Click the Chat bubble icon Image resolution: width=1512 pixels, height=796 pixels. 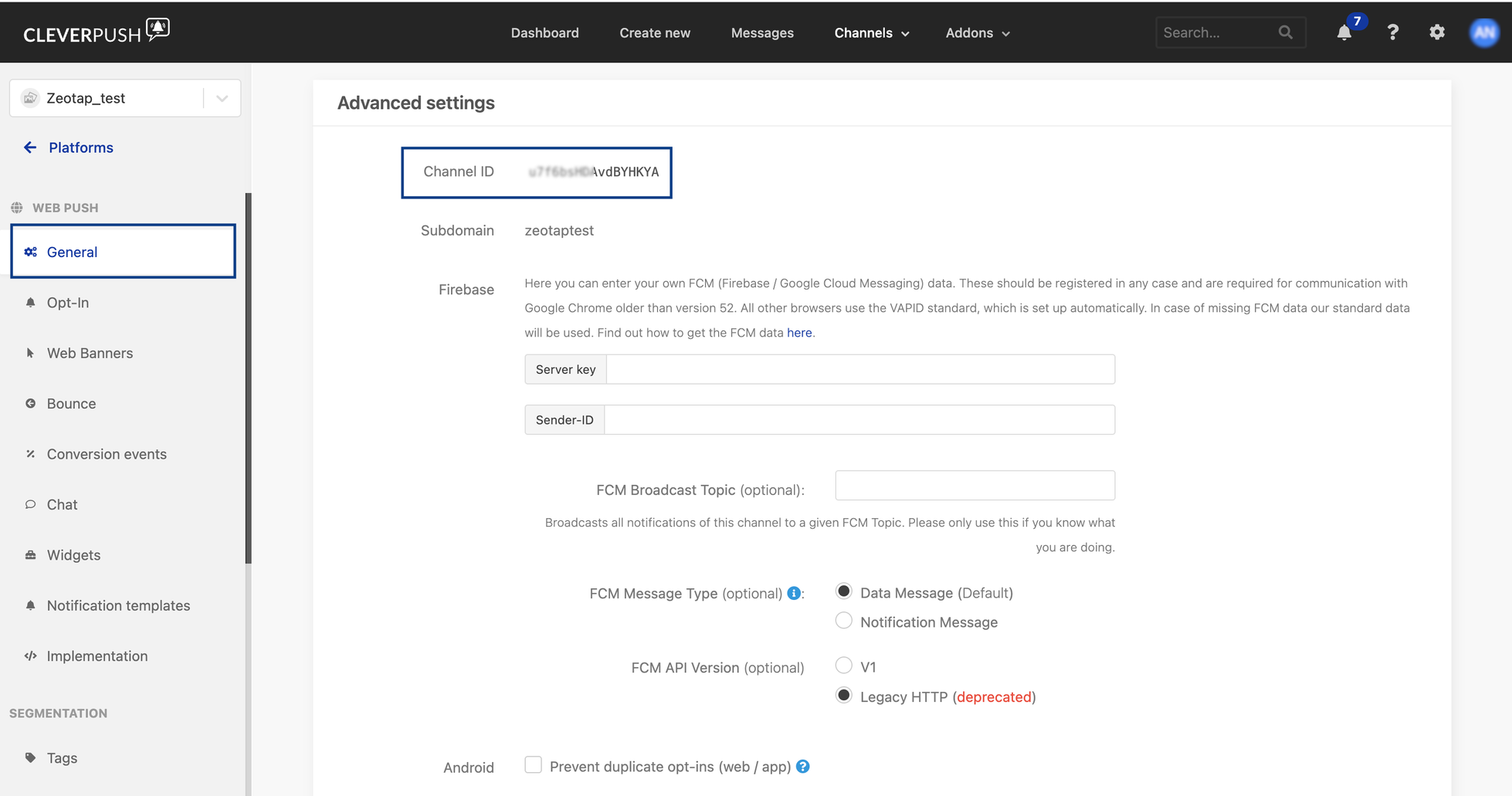30,504
